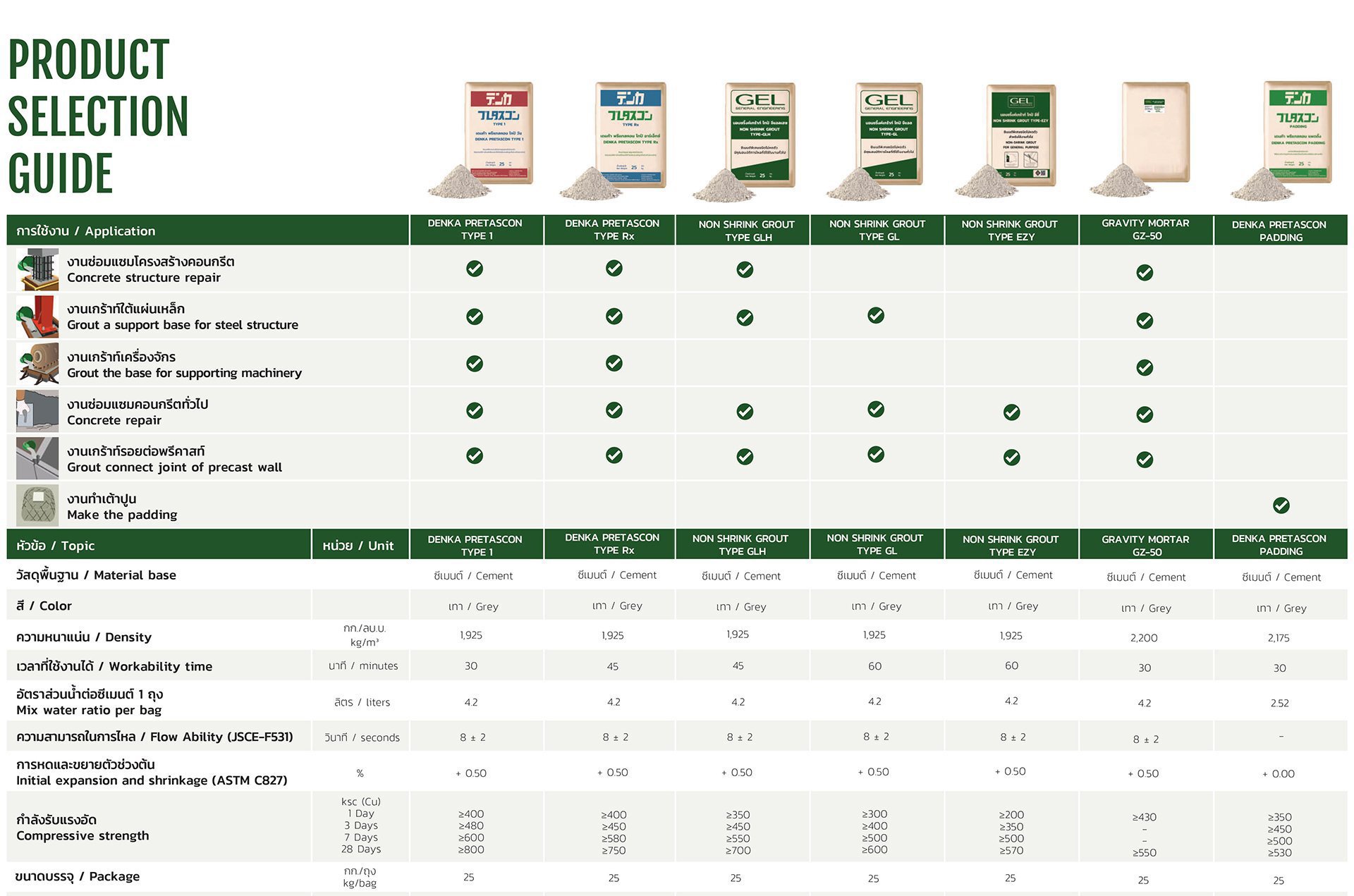Click Type Rx checkmark for supporting machinery grout
This screenshot has width=1354, height=896.
click(x=614, y=363)
